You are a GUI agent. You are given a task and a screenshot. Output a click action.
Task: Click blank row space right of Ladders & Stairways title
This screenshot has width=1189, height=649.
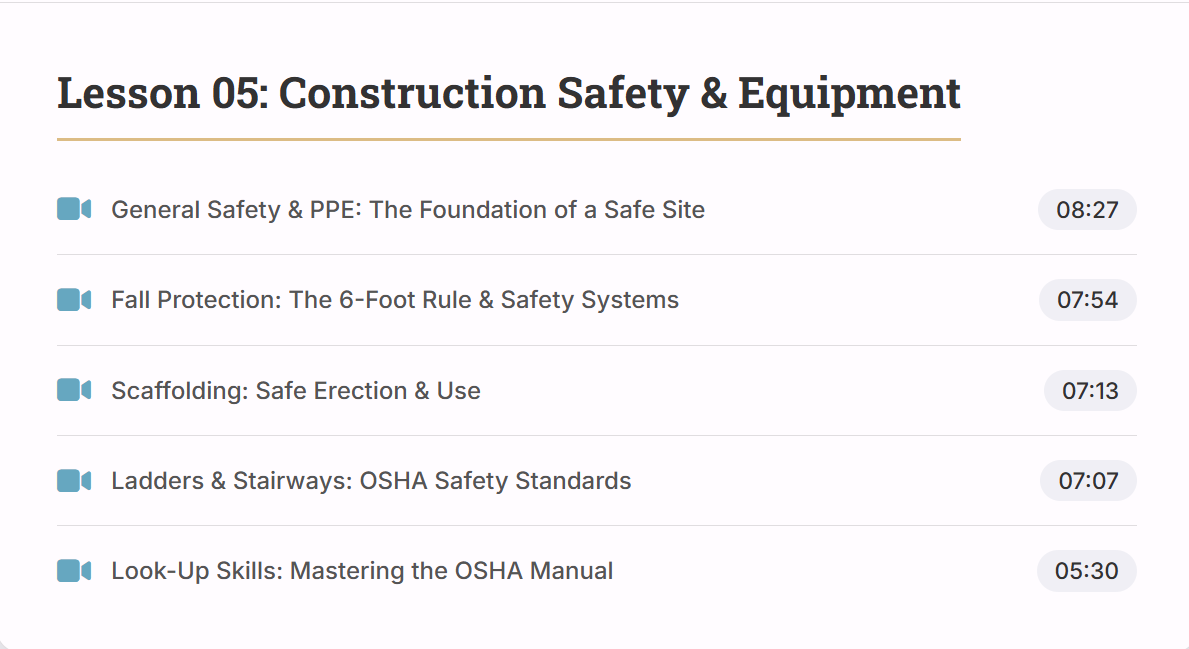[x=830, y=481]
